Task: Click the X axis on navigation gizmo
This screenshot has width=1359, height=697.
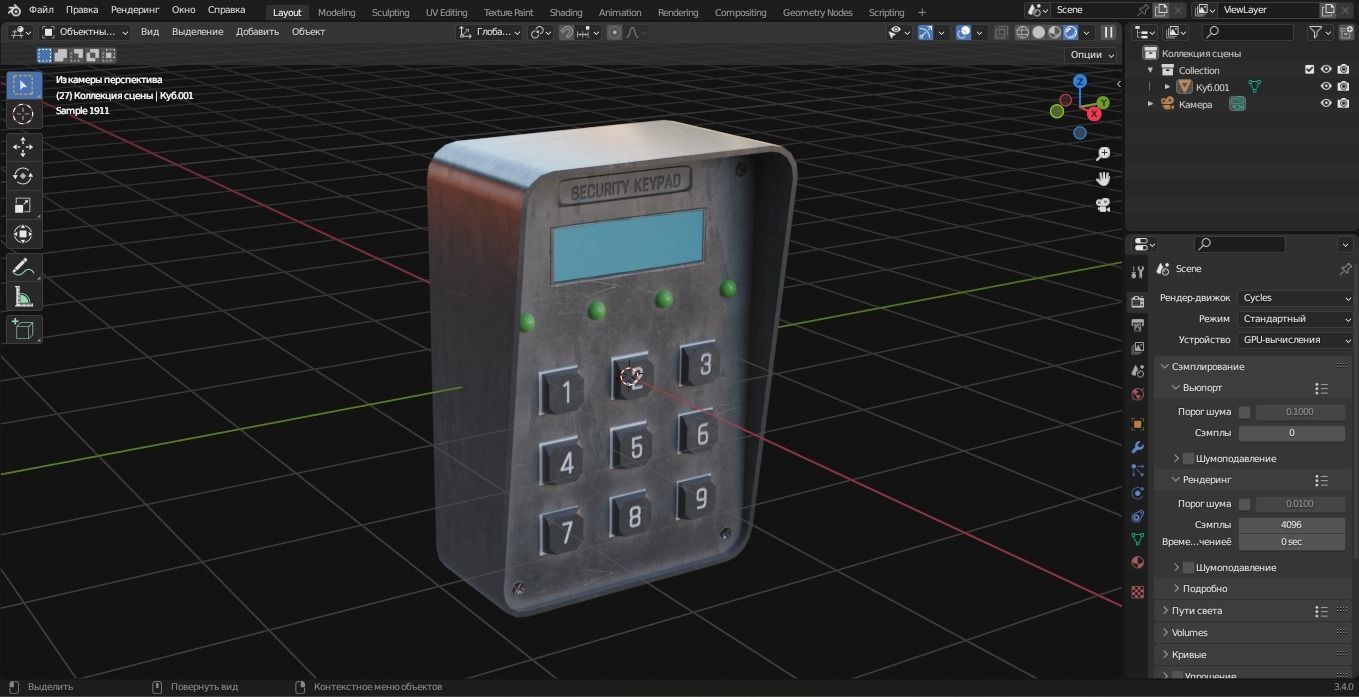Action: point(1095,114)
